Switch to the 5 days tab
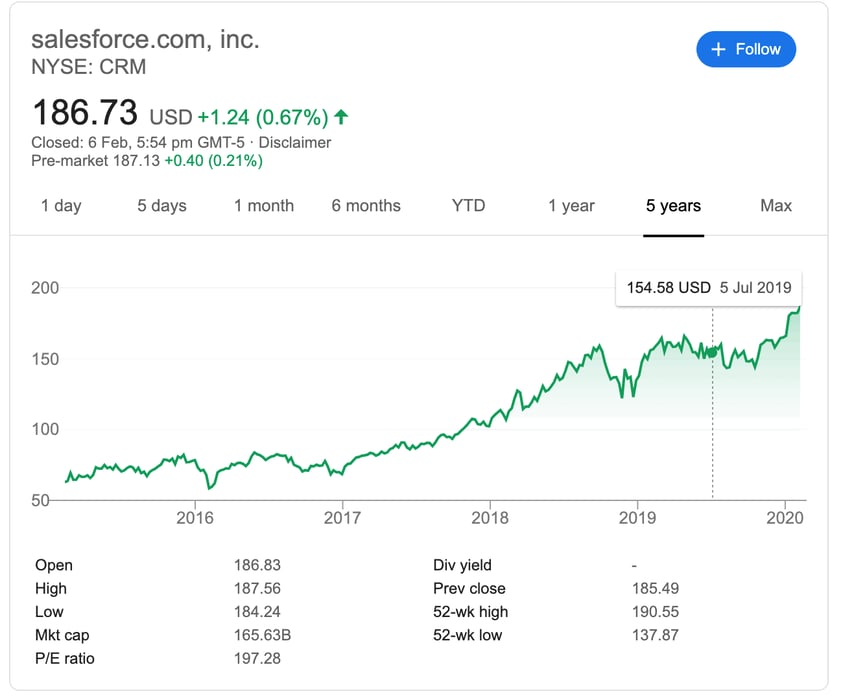Screen dimensions: 843x700 point(162,205)
